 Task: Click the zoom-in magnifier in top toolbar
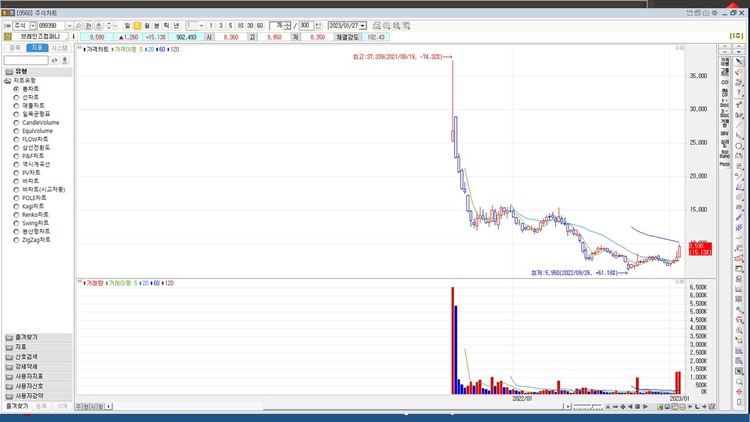[x=386, y=26]
